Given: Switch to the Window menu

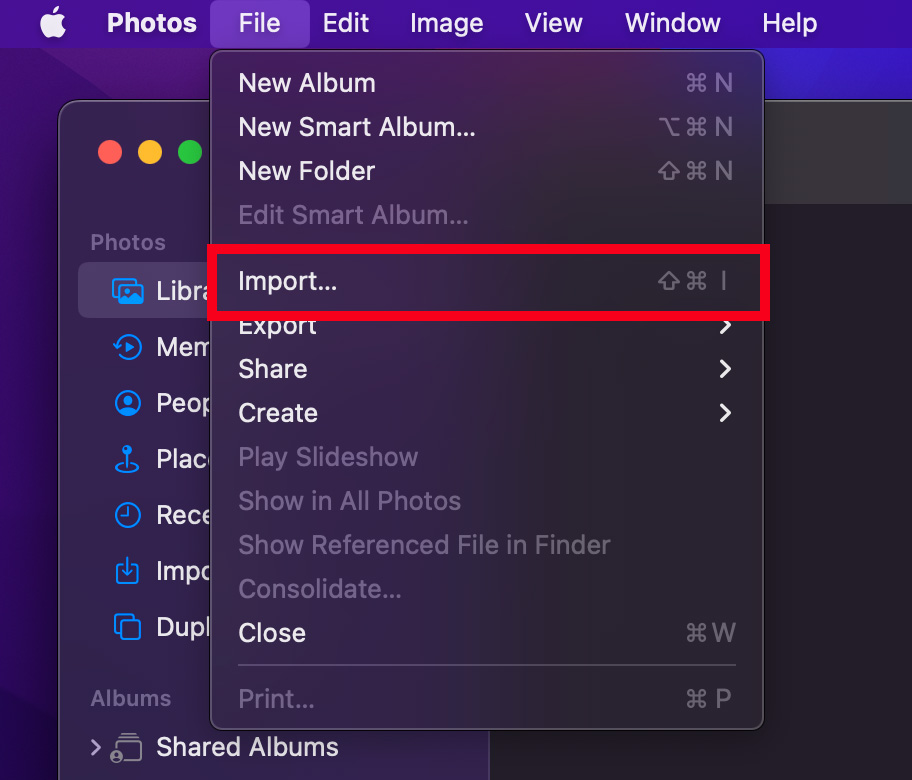Looking at the screenshot, I should coord(672,23).
